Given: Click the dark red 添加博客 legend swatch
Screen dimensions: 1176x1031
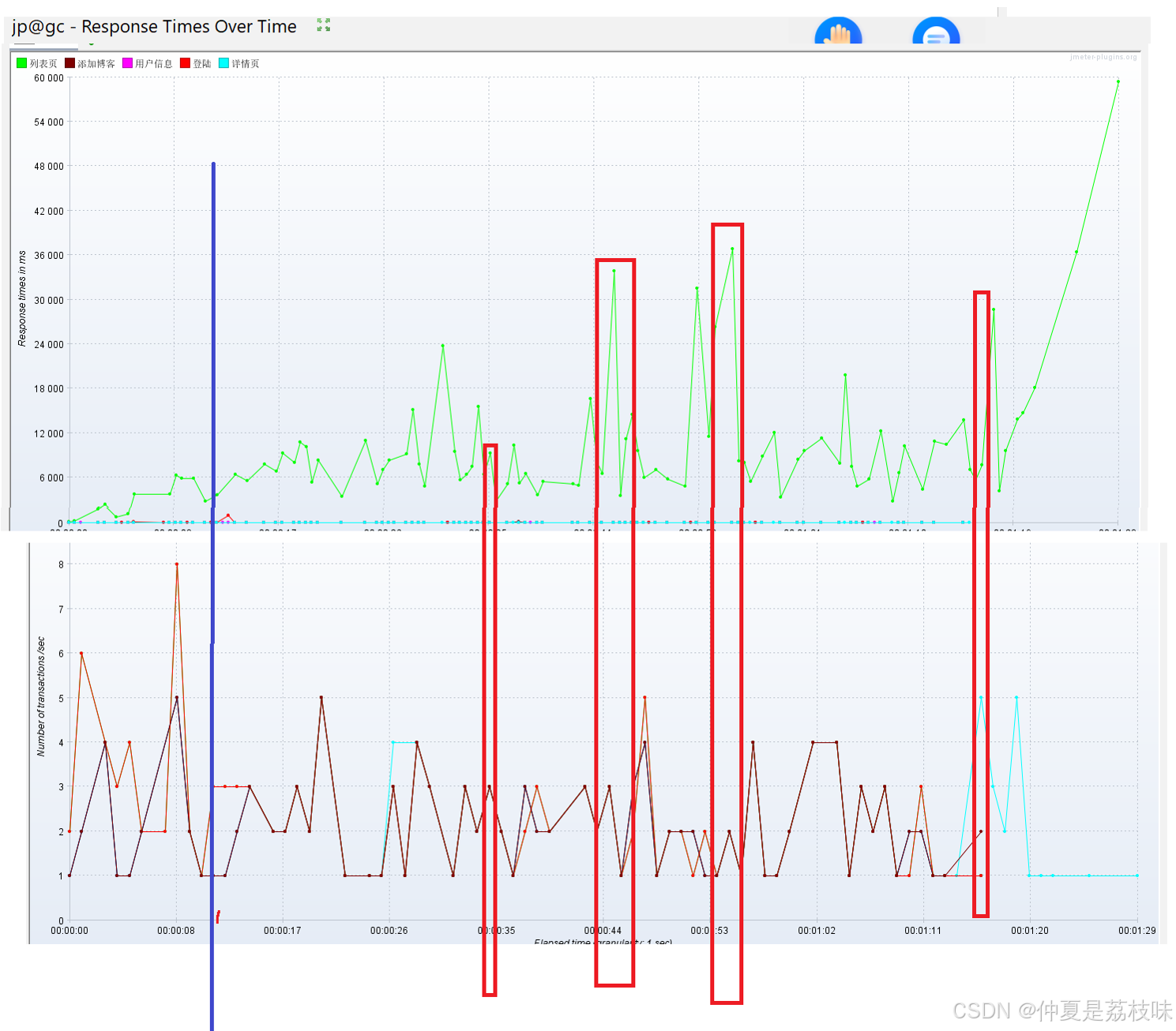Looking at the screenshot, I should tap(70, 63).
